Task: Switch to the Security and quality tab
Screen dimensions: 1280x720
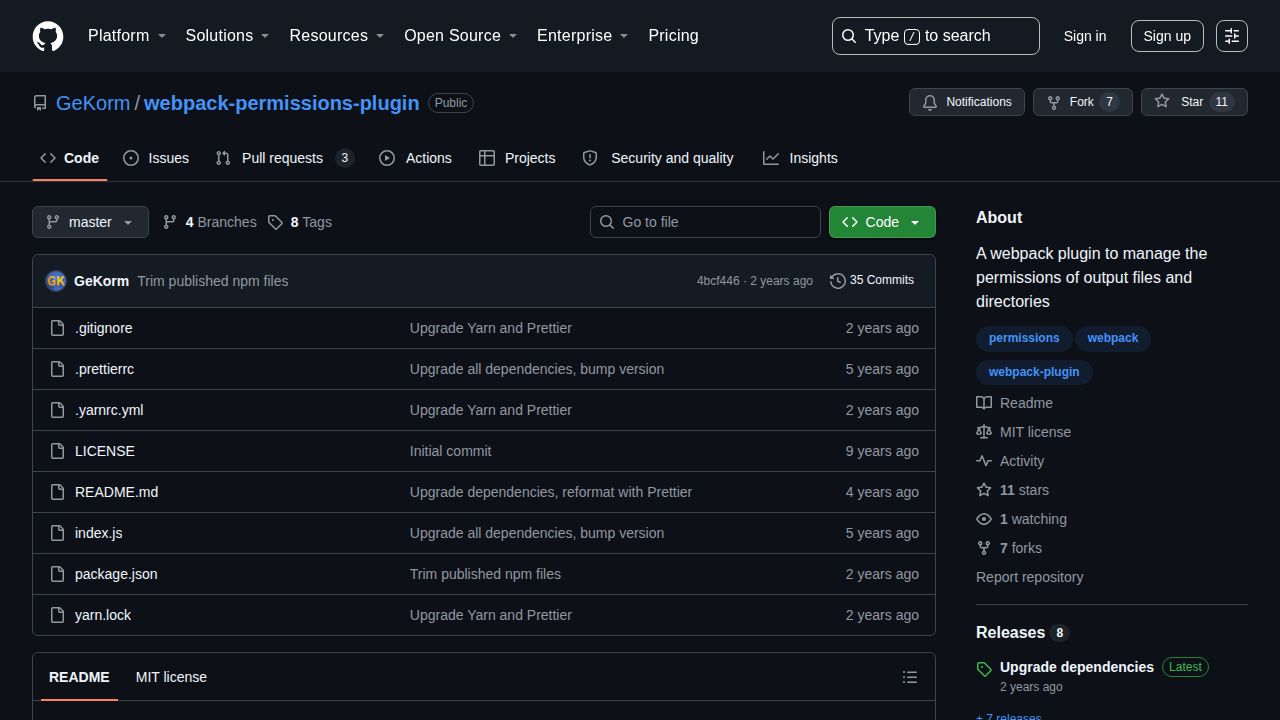Action: pyautogui.click(x=658, y=158)
